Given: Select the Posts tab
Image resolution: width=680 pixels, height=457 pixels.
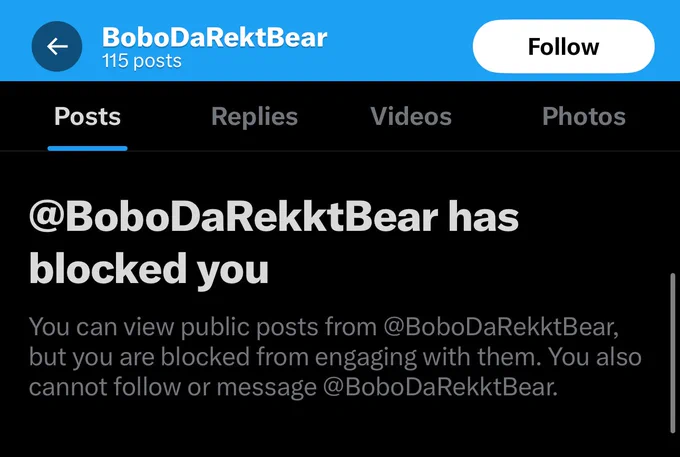Looking at the screenshot, I should [88, 116].
